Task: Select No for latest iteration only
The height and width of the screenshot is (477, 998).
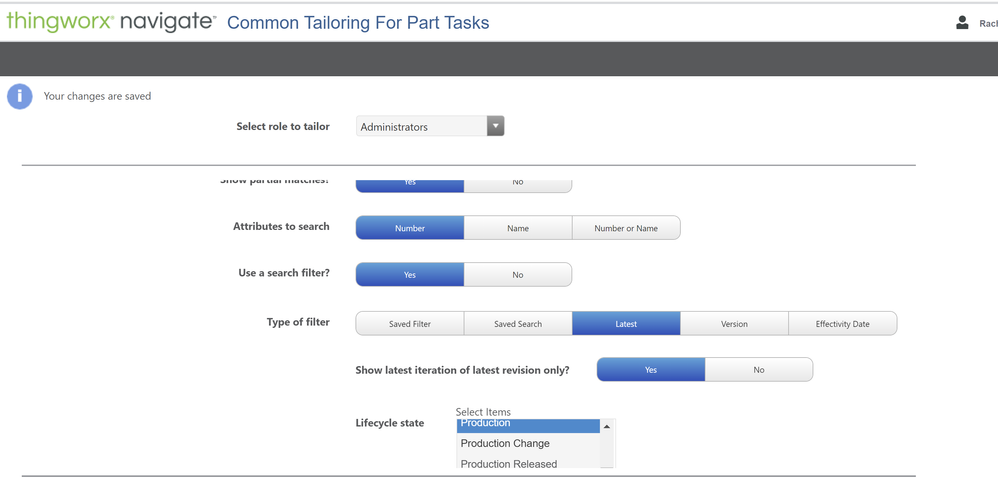Action: point(759,370)
